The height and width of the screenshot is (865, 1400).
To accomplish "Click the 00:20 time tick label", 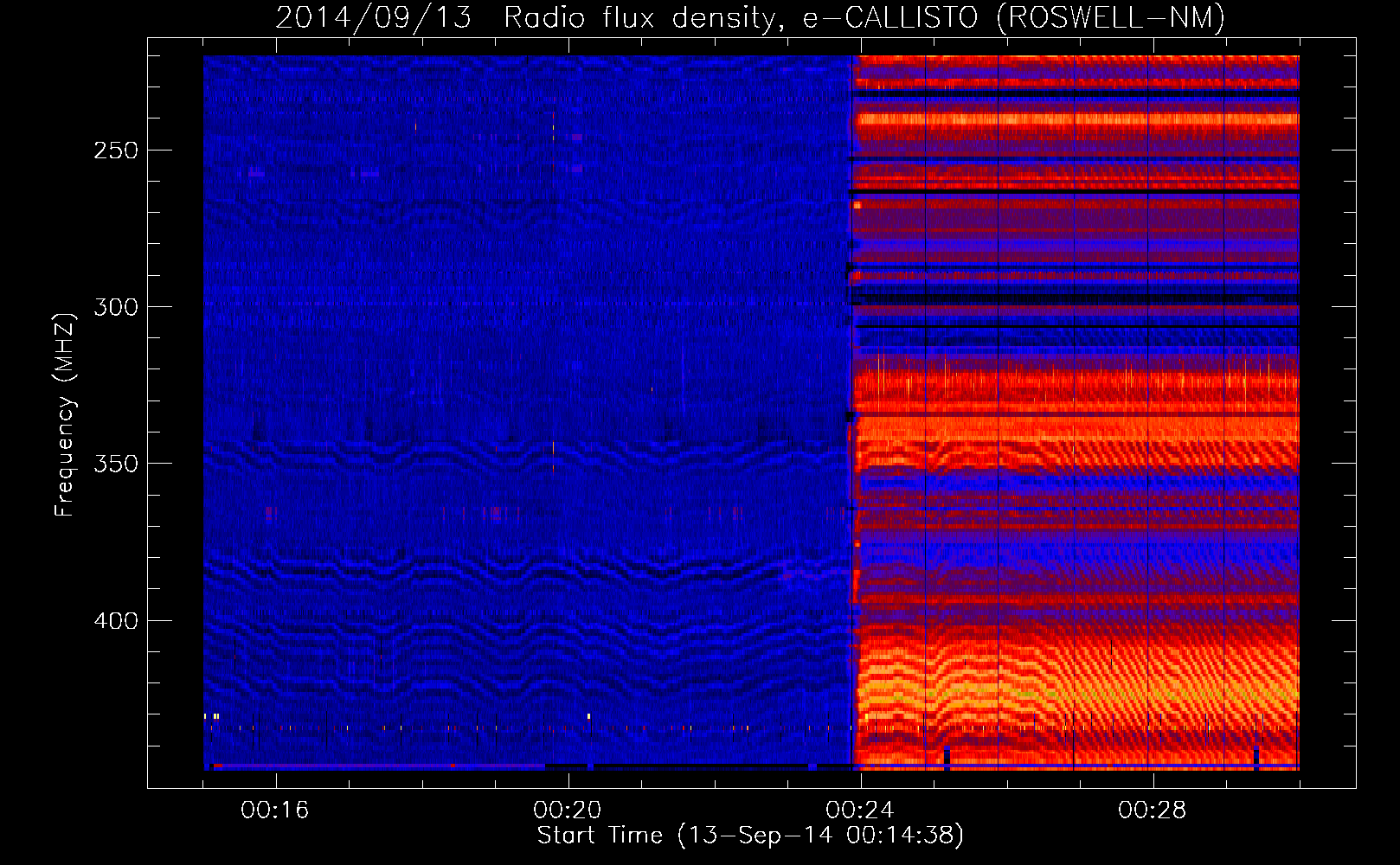I will pyautogui.click(x=568, y=810).
